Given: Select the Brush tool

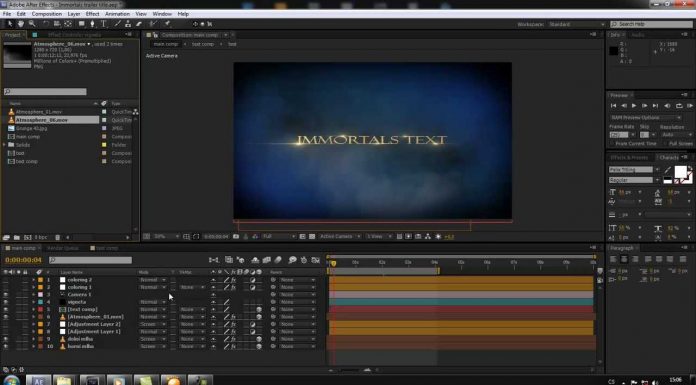Looking at the screenshot, I should (x=118, y=24).
